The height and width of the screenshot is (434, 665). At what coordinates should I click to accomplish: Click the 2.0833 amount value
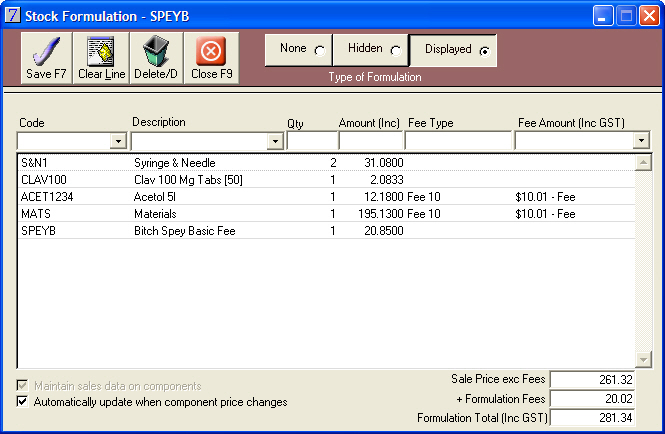point(387,180)
